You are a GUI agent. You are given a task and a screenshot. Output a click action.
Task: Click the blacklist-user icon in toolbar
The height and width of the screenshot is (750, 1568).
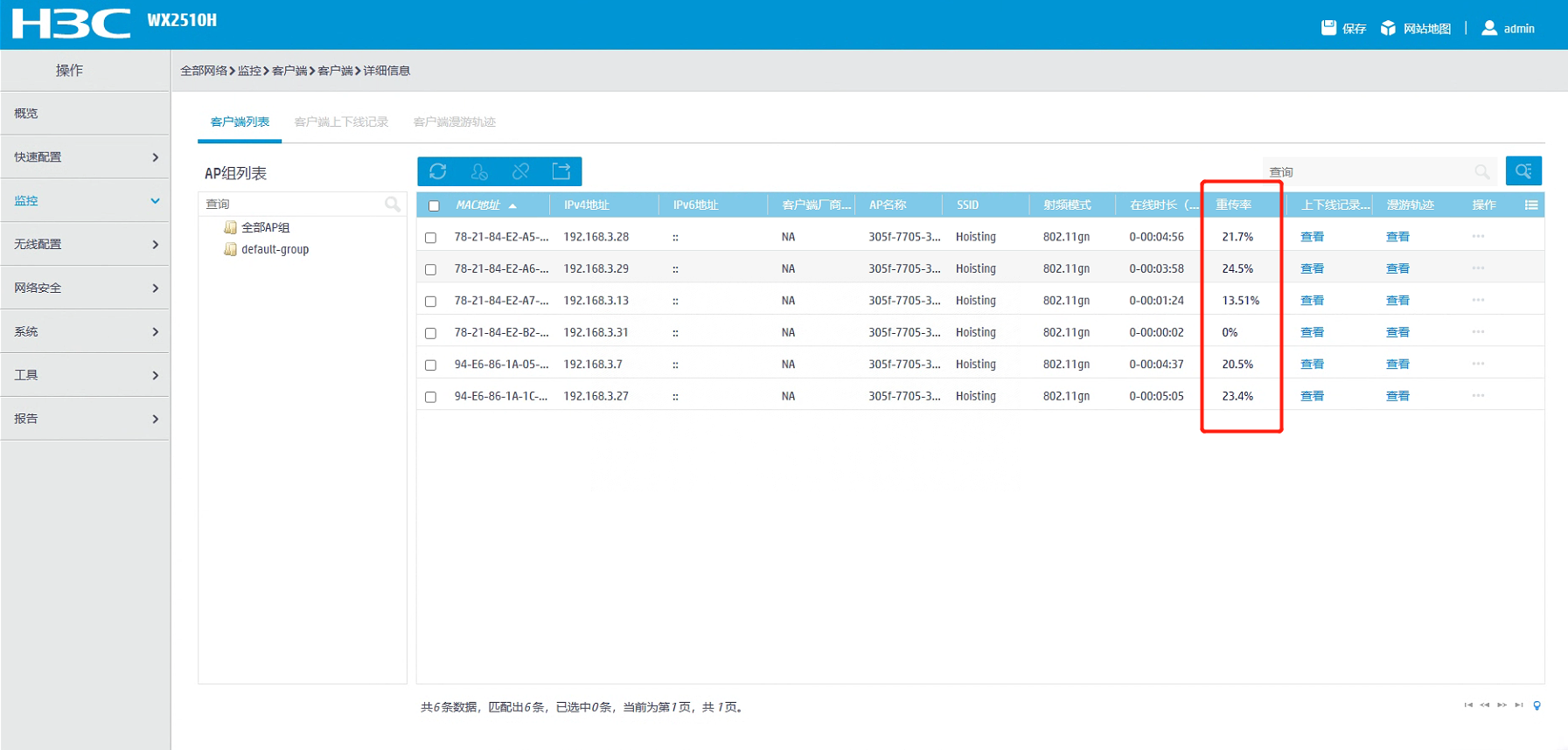(x=479, y=171)
